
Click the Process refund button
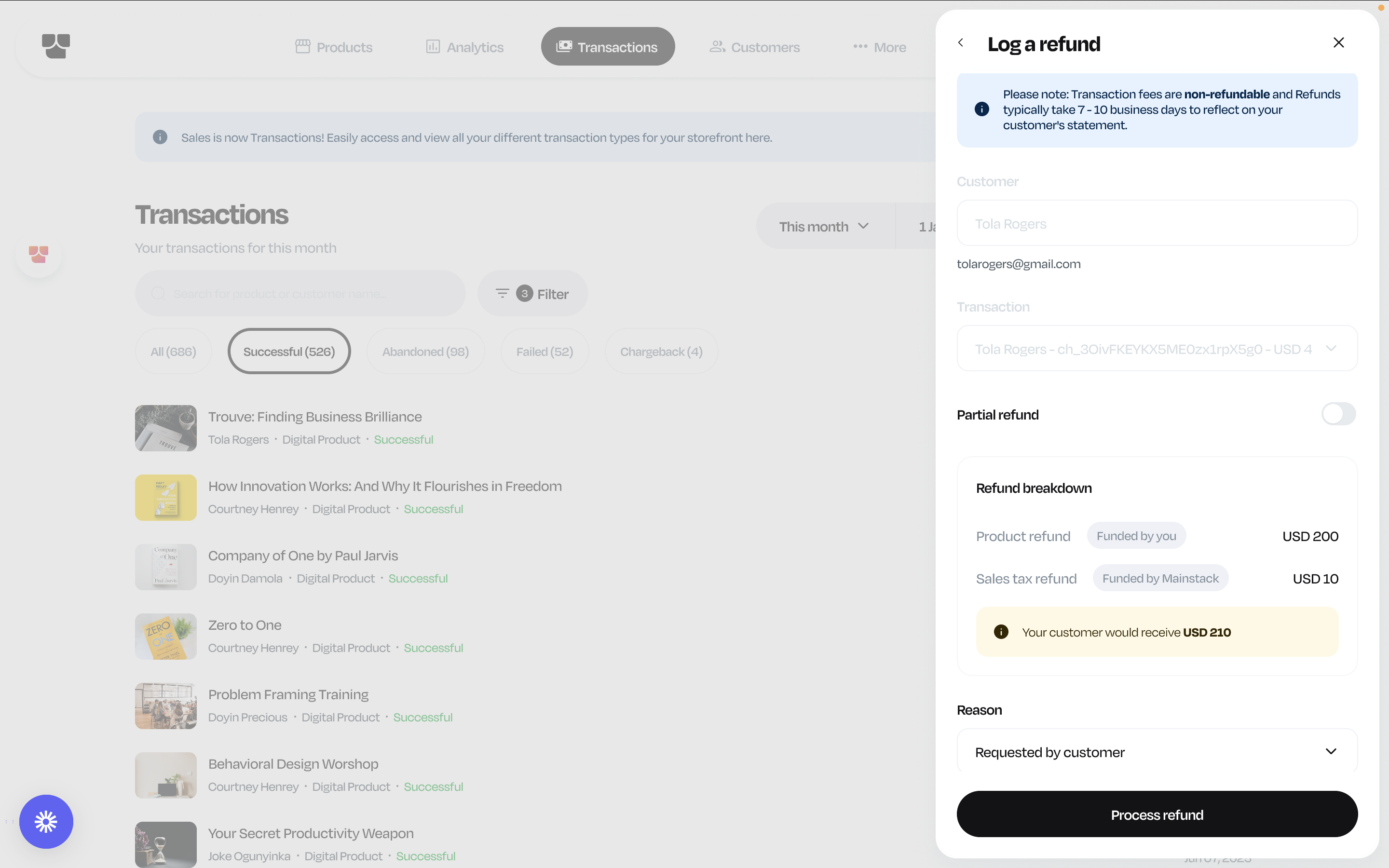point(1157,814)
